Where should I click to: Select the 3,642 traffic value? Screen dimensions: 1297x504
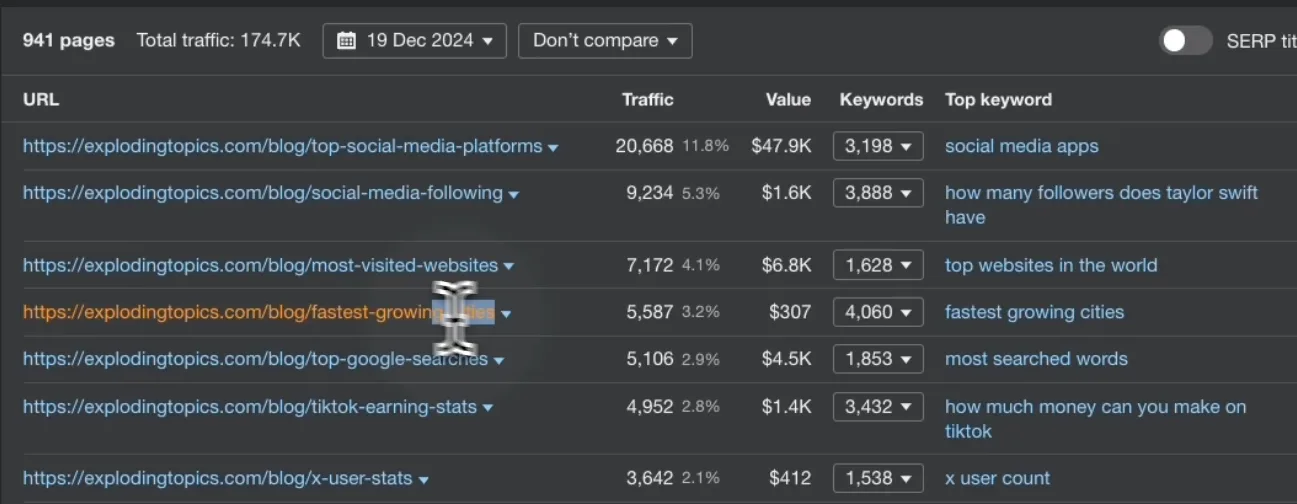(650, 478)
